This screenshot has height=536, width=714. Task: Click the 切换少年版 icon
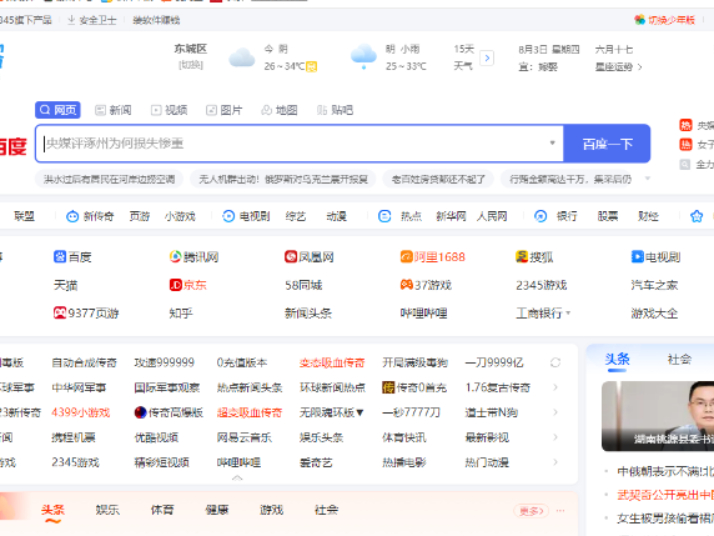[640, 20]
